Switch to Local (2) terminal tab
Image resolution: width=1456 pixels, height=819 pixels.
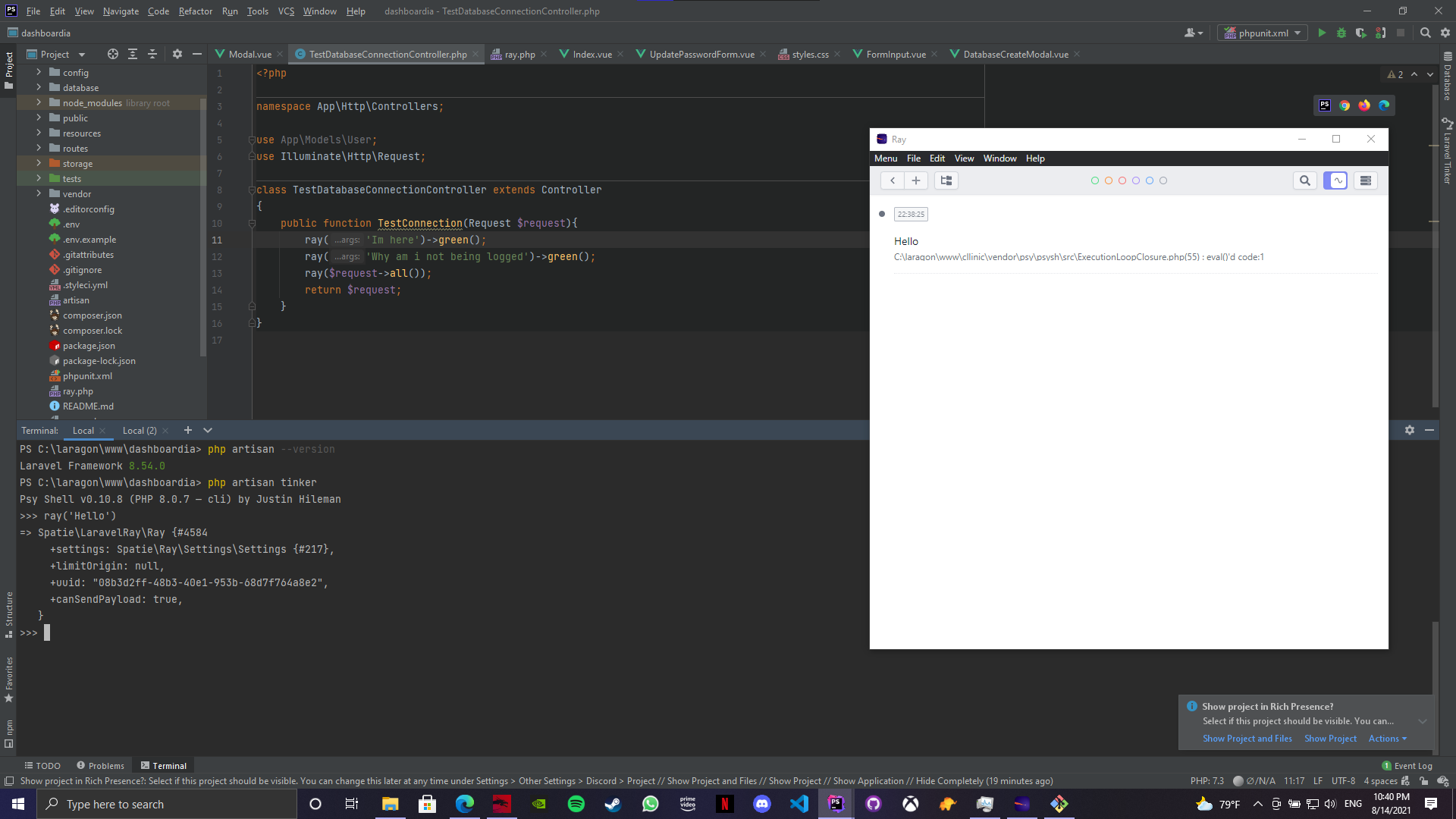[x=140, y=430]
